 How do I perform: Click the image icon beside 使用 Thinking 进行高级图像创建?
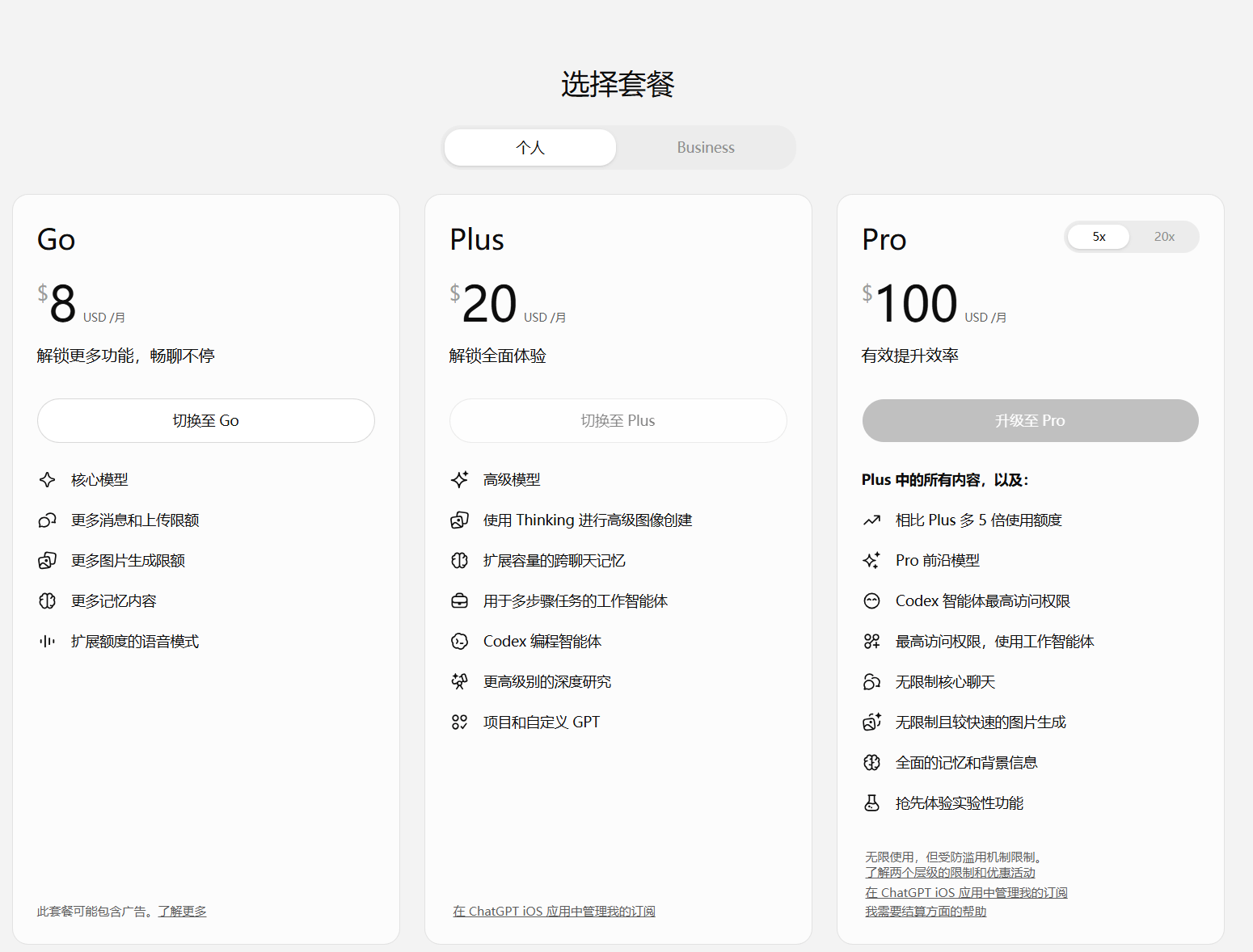[460, 520]
